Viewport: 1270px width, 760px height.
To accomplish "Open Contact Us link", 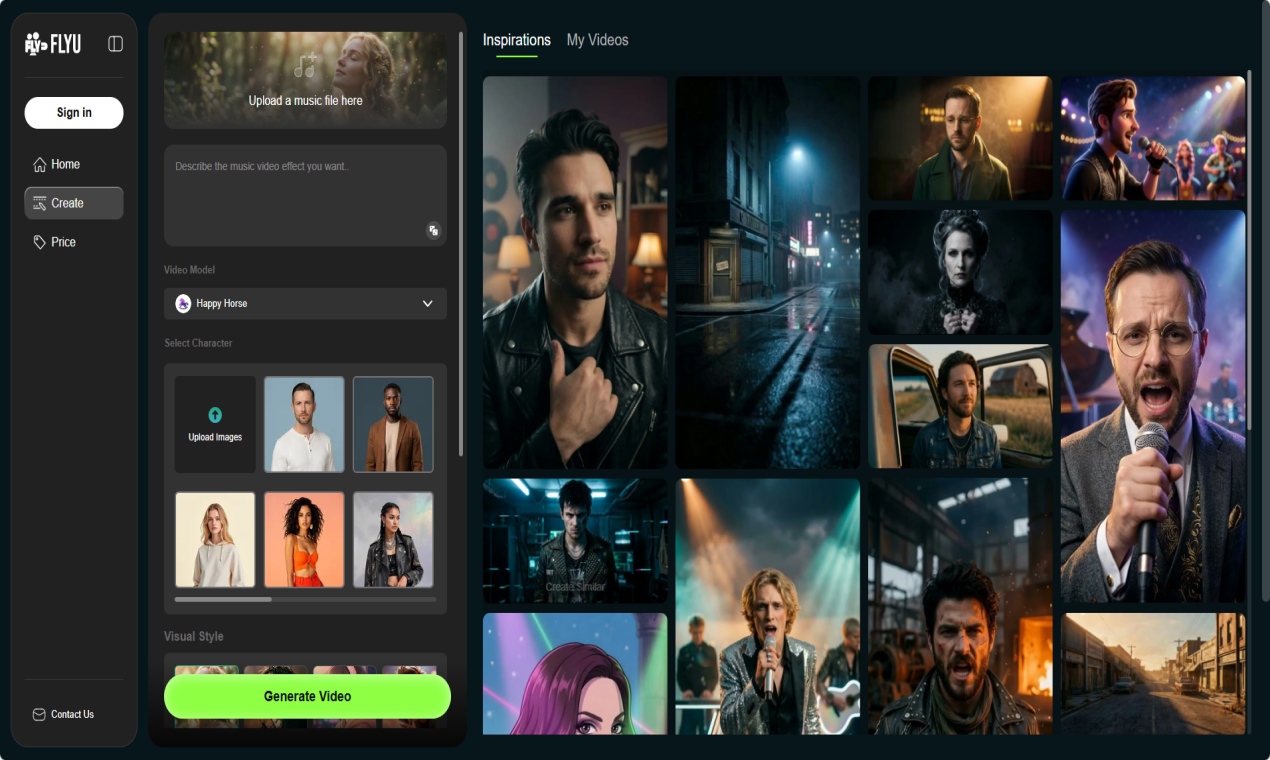I will tap(72, 714).
